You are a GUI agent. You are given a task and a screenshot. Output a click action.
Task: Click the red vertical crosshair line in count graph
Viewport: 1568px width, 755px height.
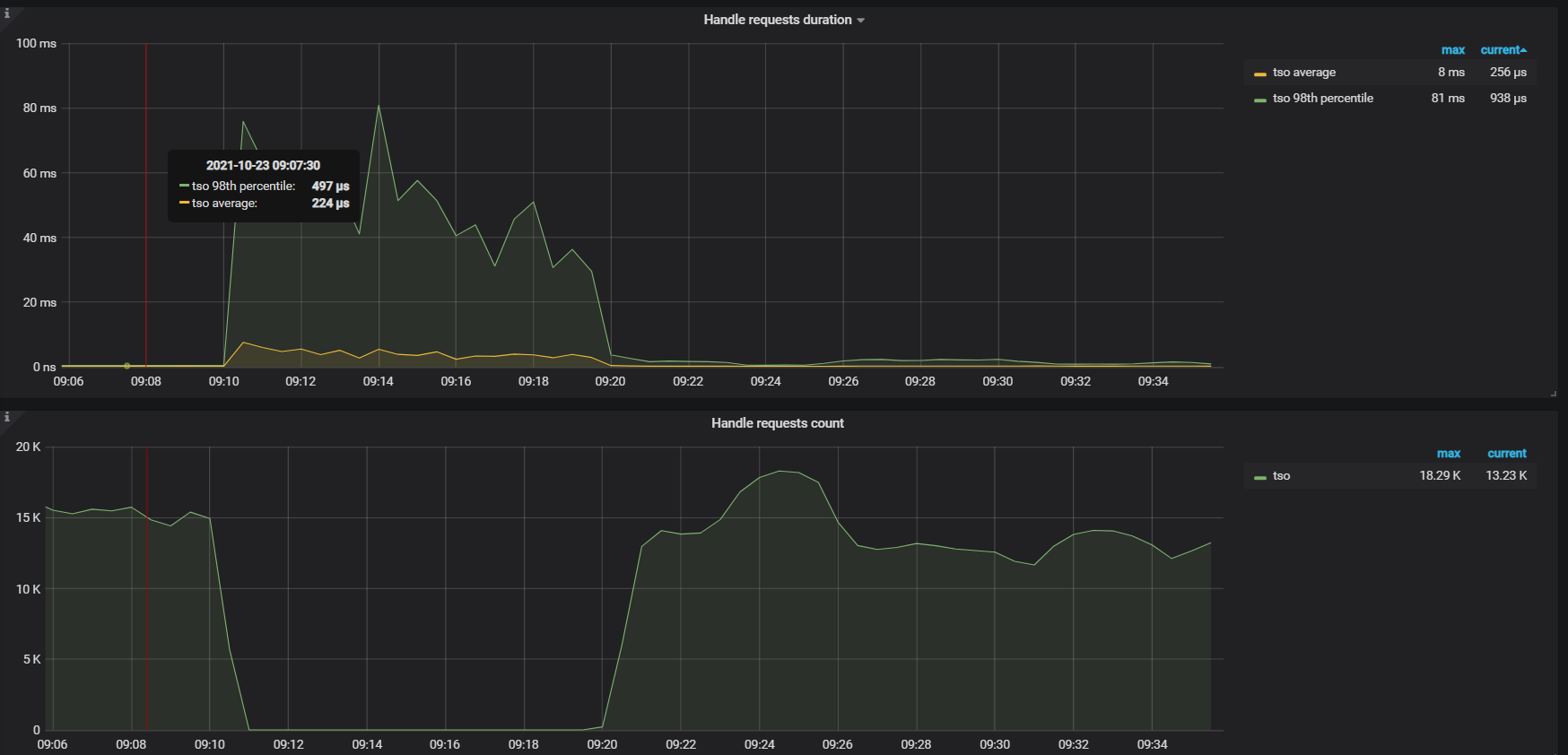pos(147,587)
